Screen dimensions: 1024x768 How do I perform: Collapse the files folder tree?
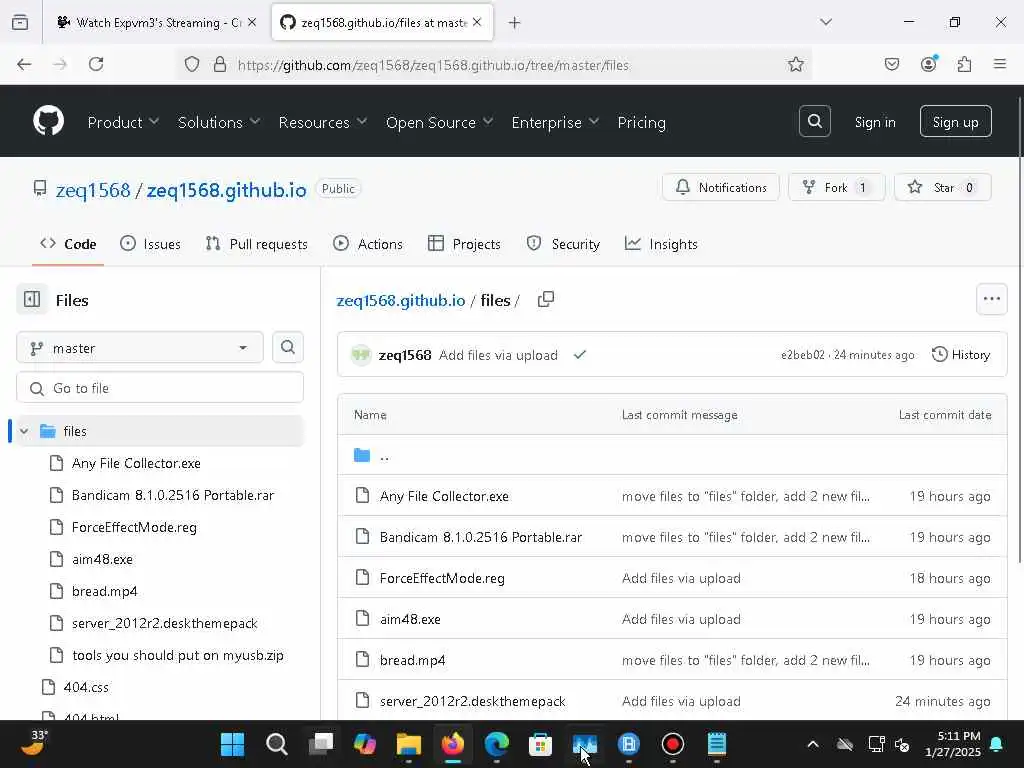(24, 431)
